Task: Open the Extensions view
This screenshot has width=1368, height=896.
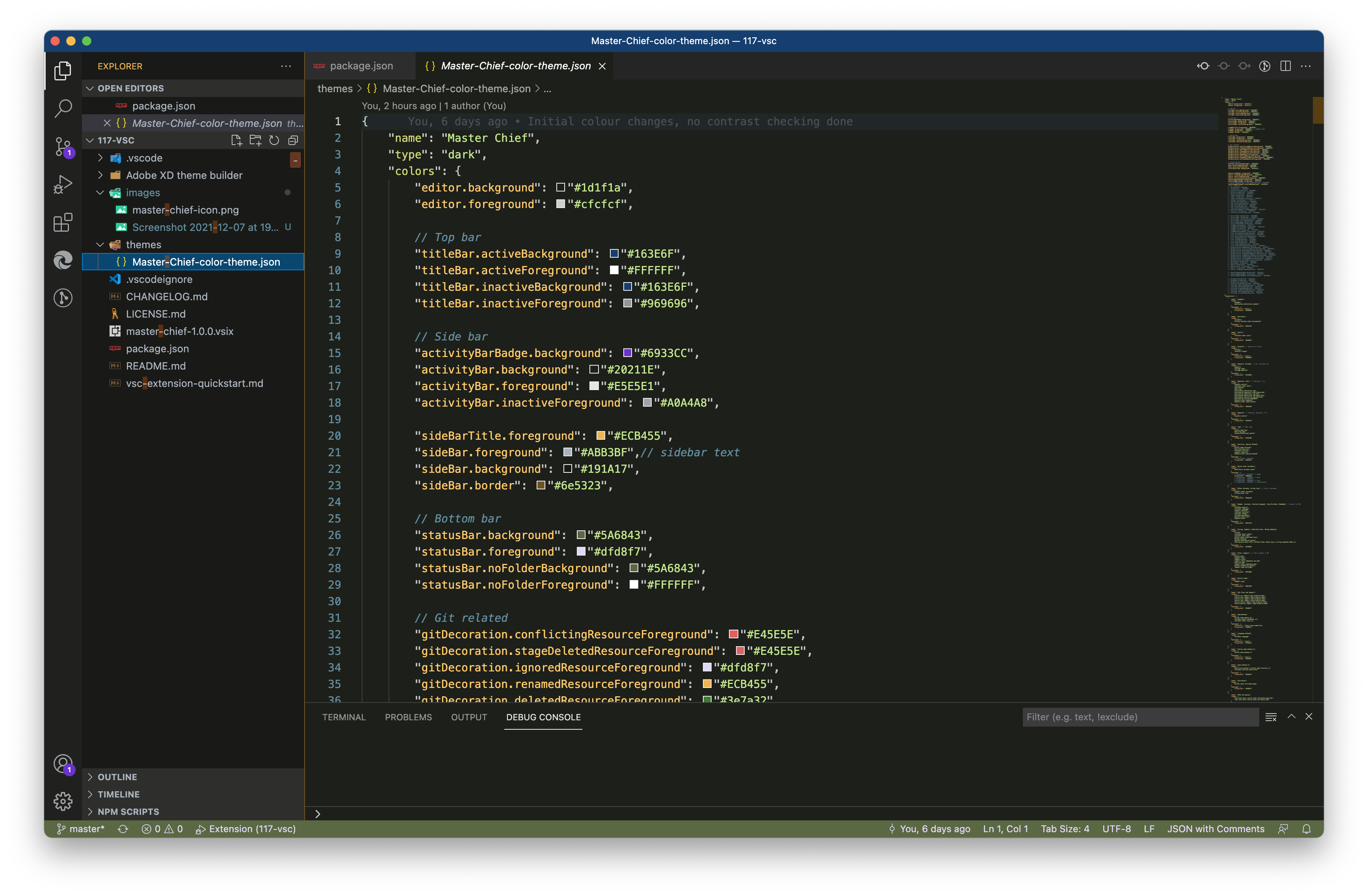Action: (x=63, y=223)
